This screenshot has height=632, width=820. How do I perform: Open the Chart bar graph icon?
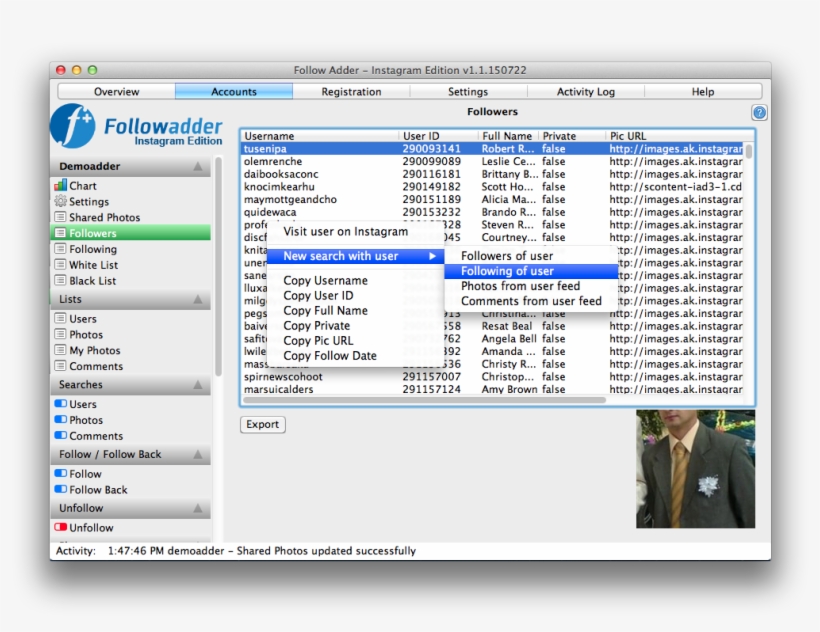(x=61, y=185)
